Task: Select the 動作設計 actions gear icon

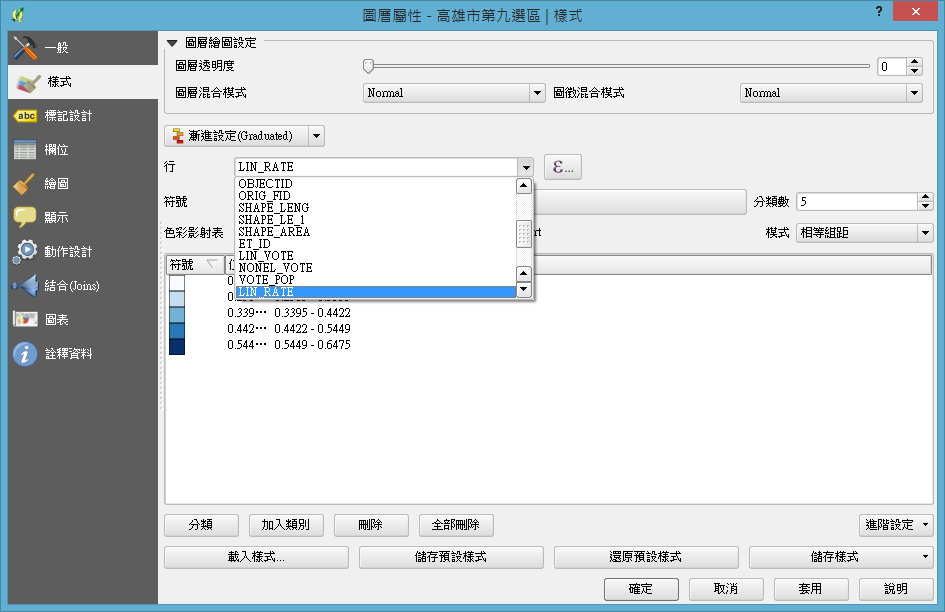Action: pyautogui.click(x=25, y=252)
